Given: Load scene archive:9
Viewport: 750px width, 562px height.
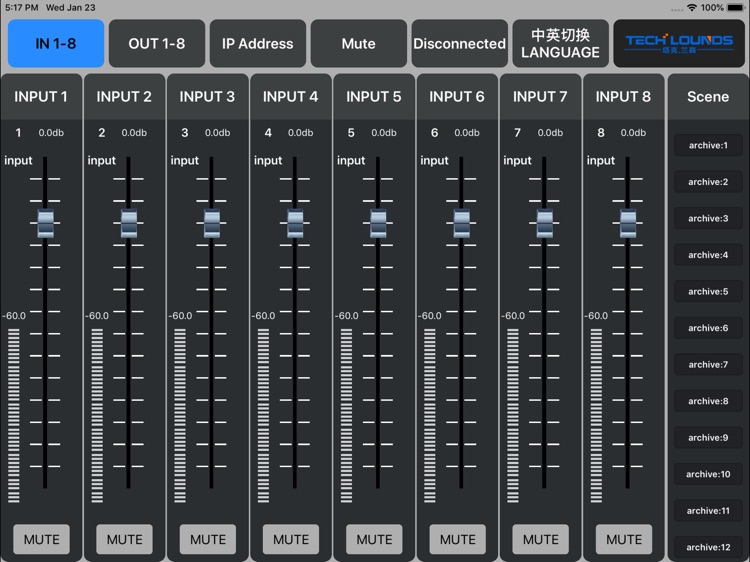Looking at the screenshot, I should point(708,438).
